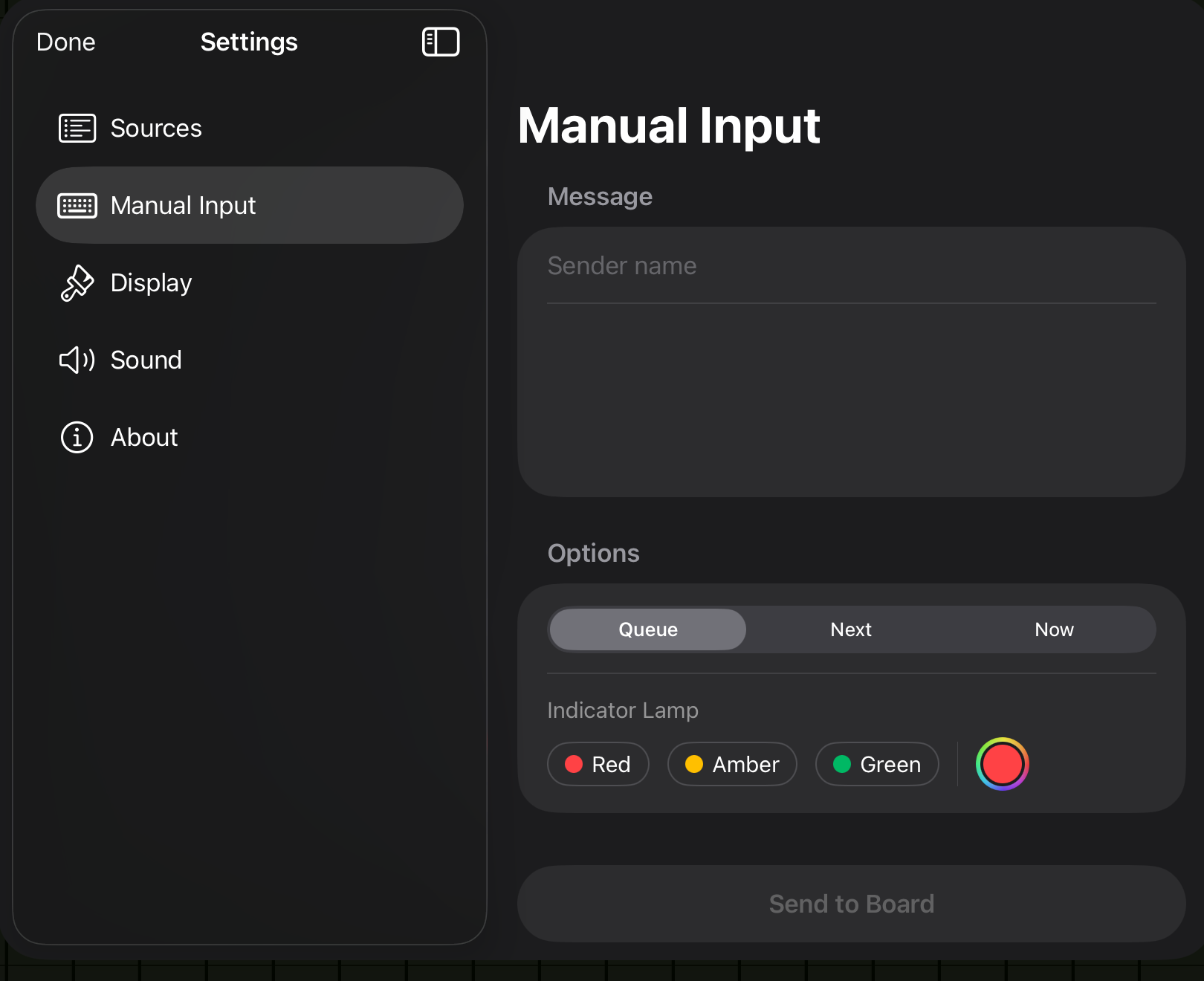The height and width of the screenshot is (981, 1204).
Task: Select Queue in the send mode control
Action: [647, 629]
